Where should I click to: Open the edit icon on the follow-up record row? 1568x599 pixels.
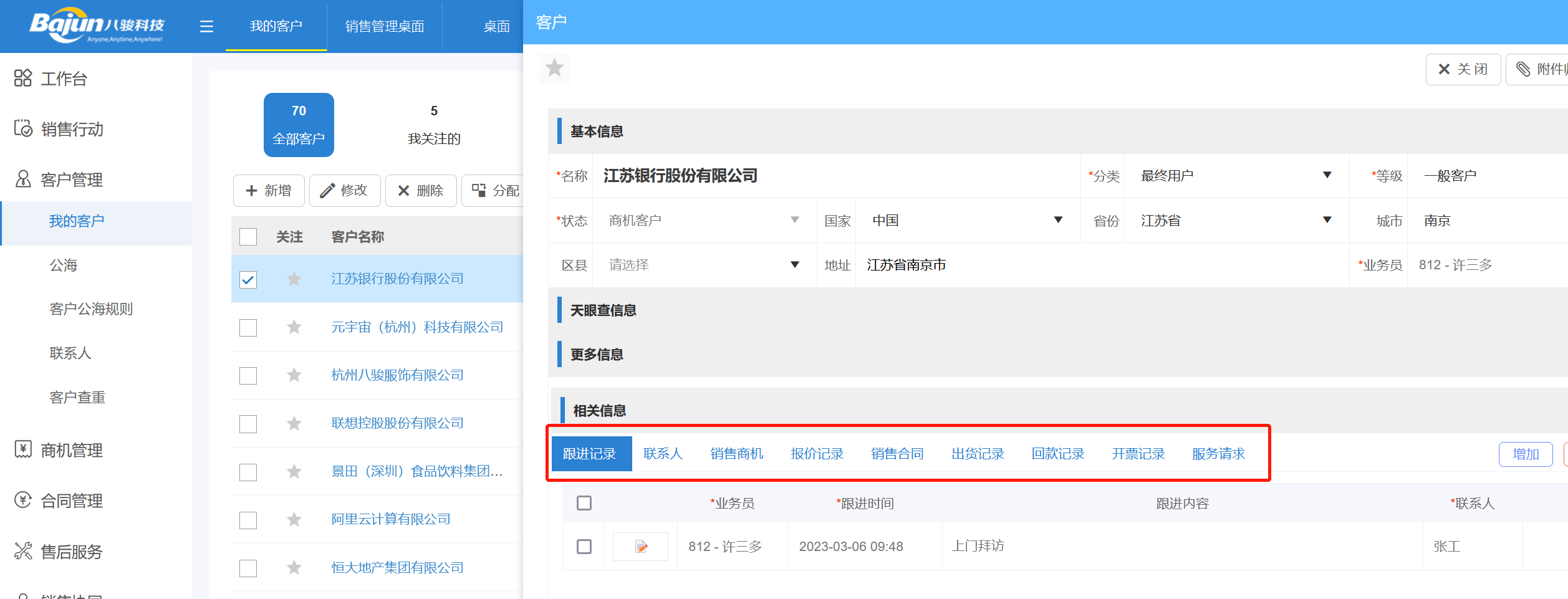click(x=640, y=546)
